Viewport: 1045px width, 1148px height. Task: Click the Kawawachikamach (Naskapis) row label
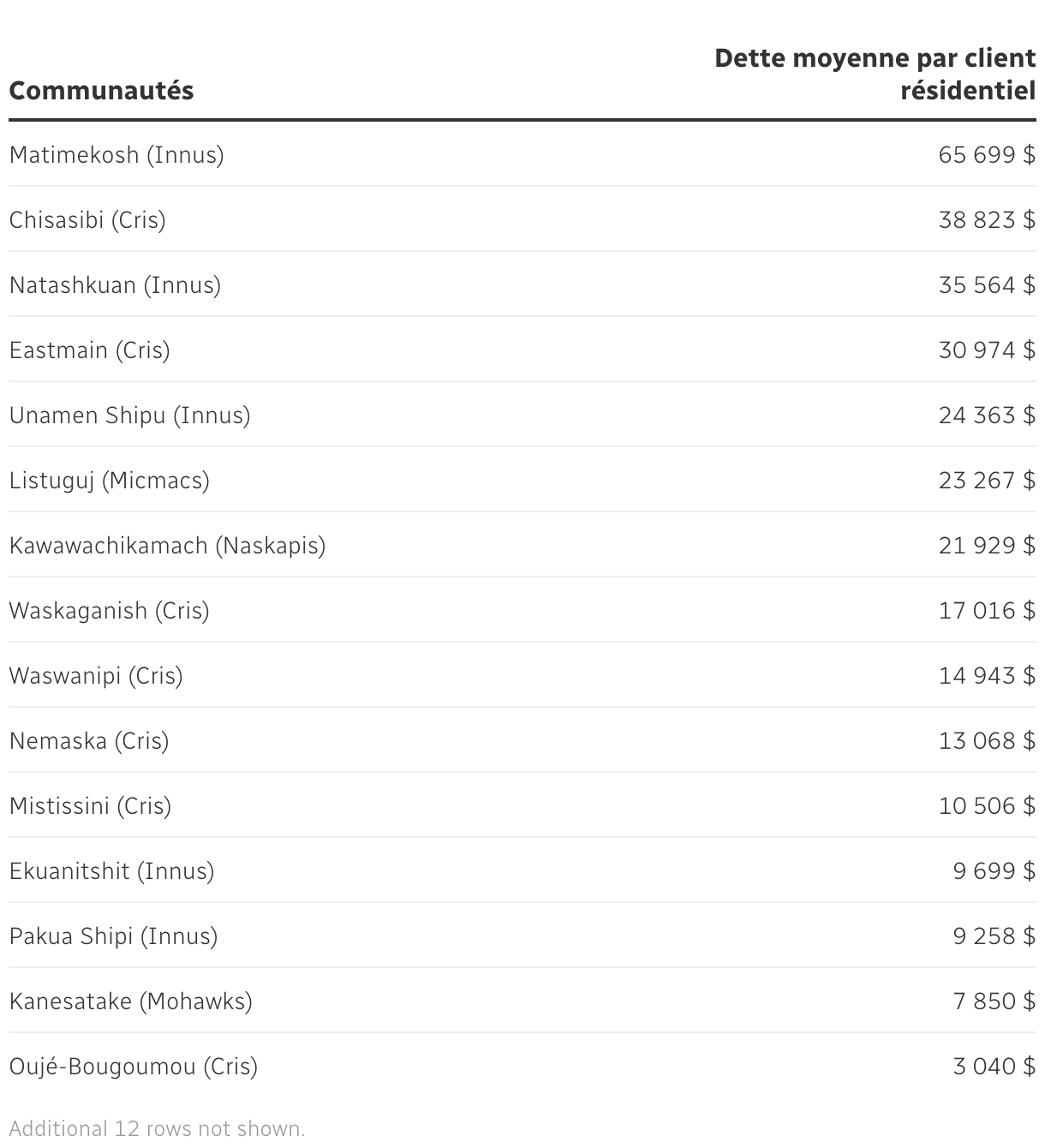[167, 546]
